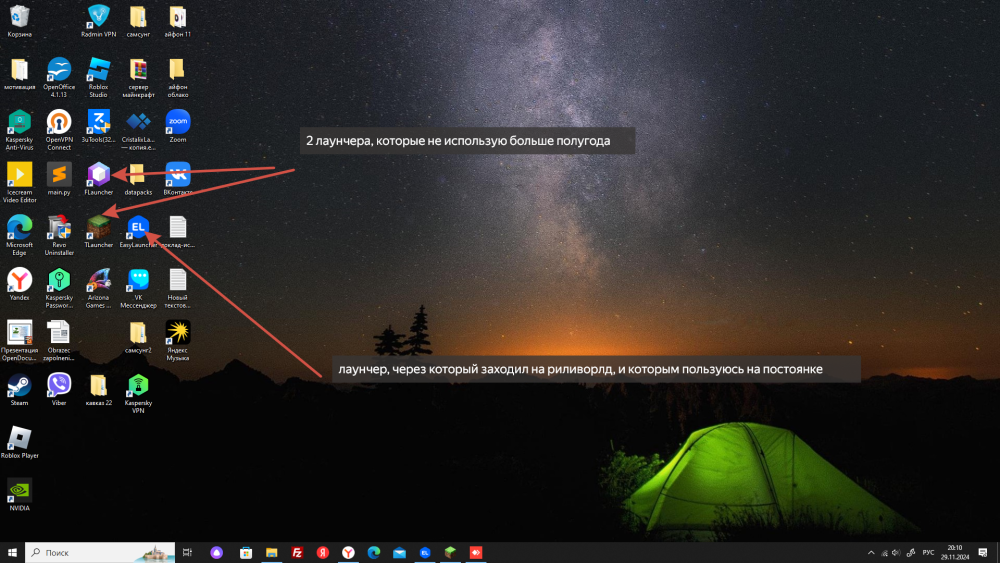Launch Icecream Video Editor

[20, 183]
